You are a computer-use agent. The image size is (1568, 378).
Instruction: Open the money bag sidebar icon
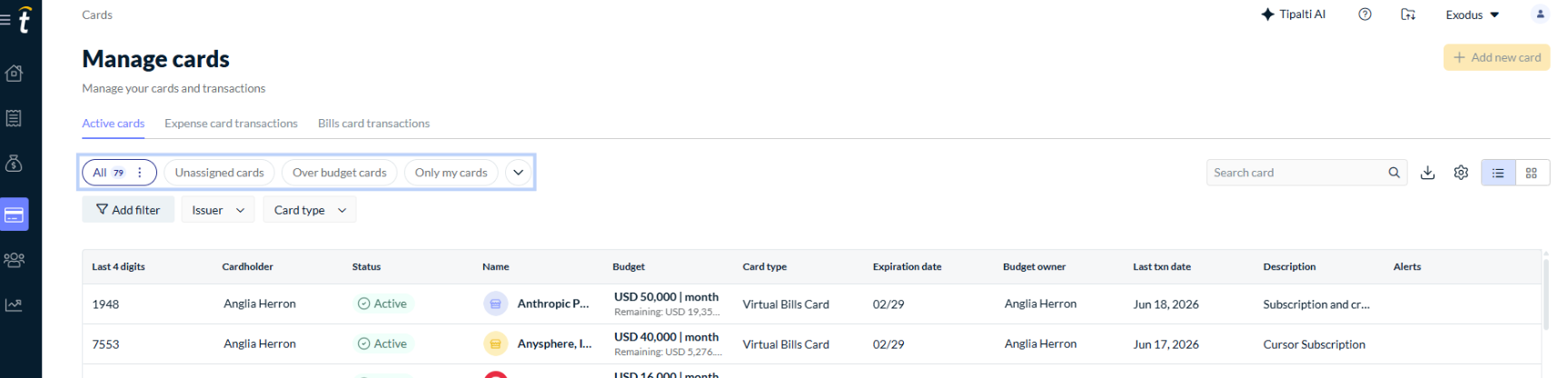coord(14,164)
